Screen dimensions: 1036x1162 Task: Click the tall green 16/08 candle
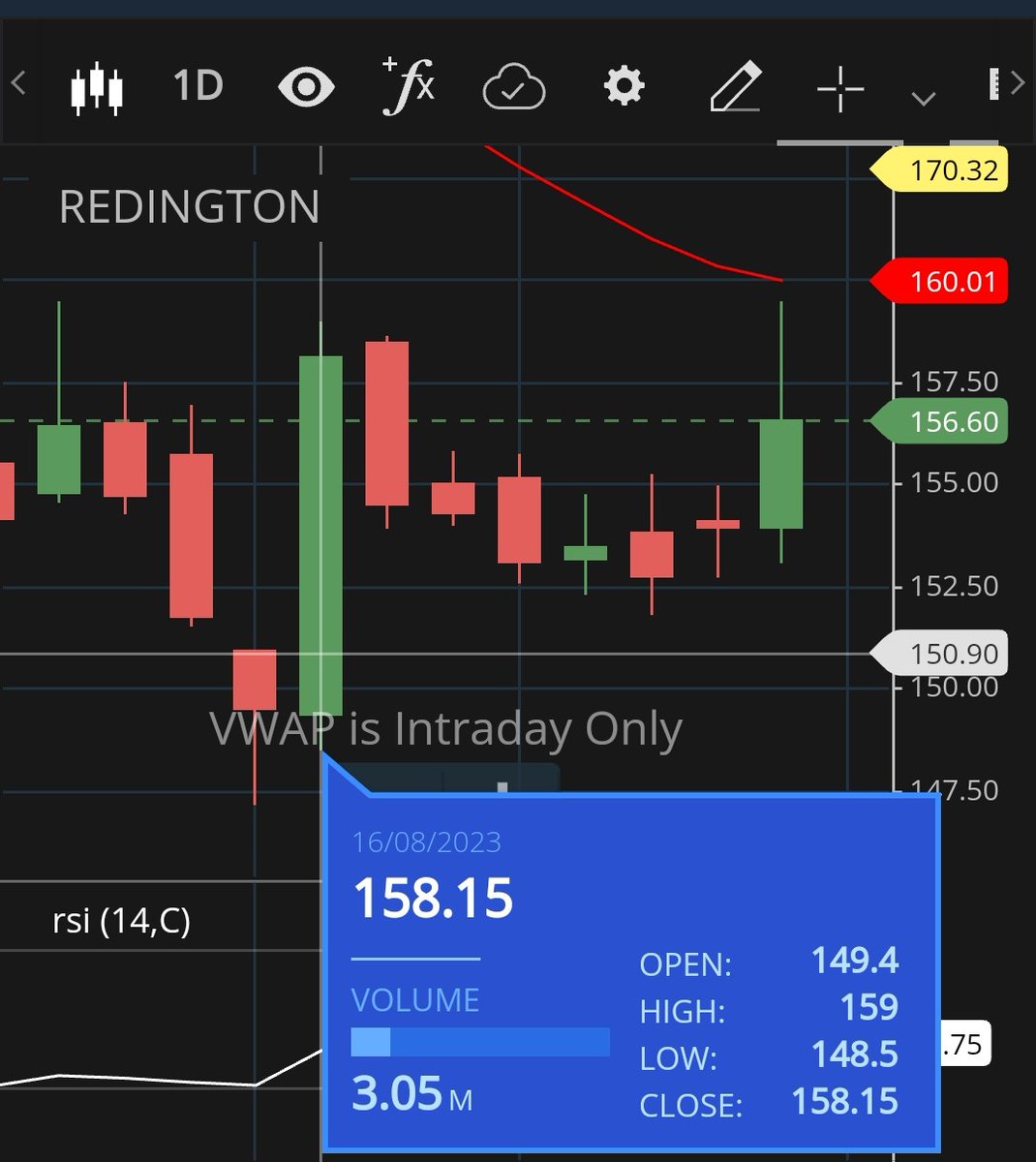coord(320,535)
